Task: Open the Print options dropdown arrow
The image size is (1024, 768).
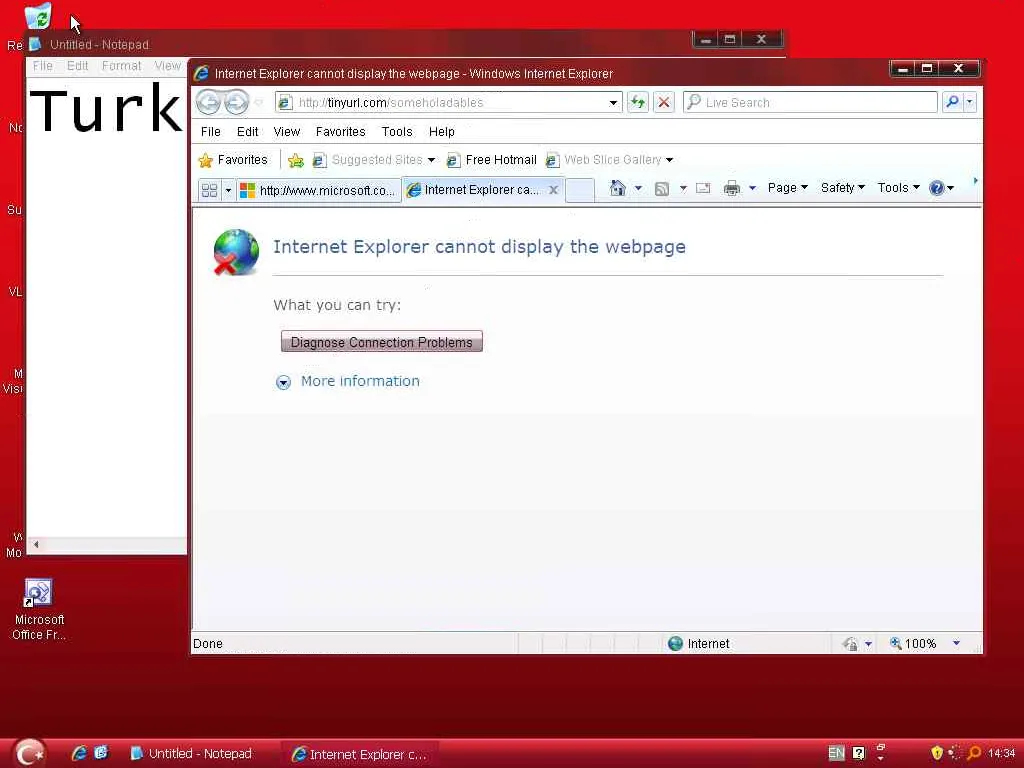Action: [x=752, y=189]
